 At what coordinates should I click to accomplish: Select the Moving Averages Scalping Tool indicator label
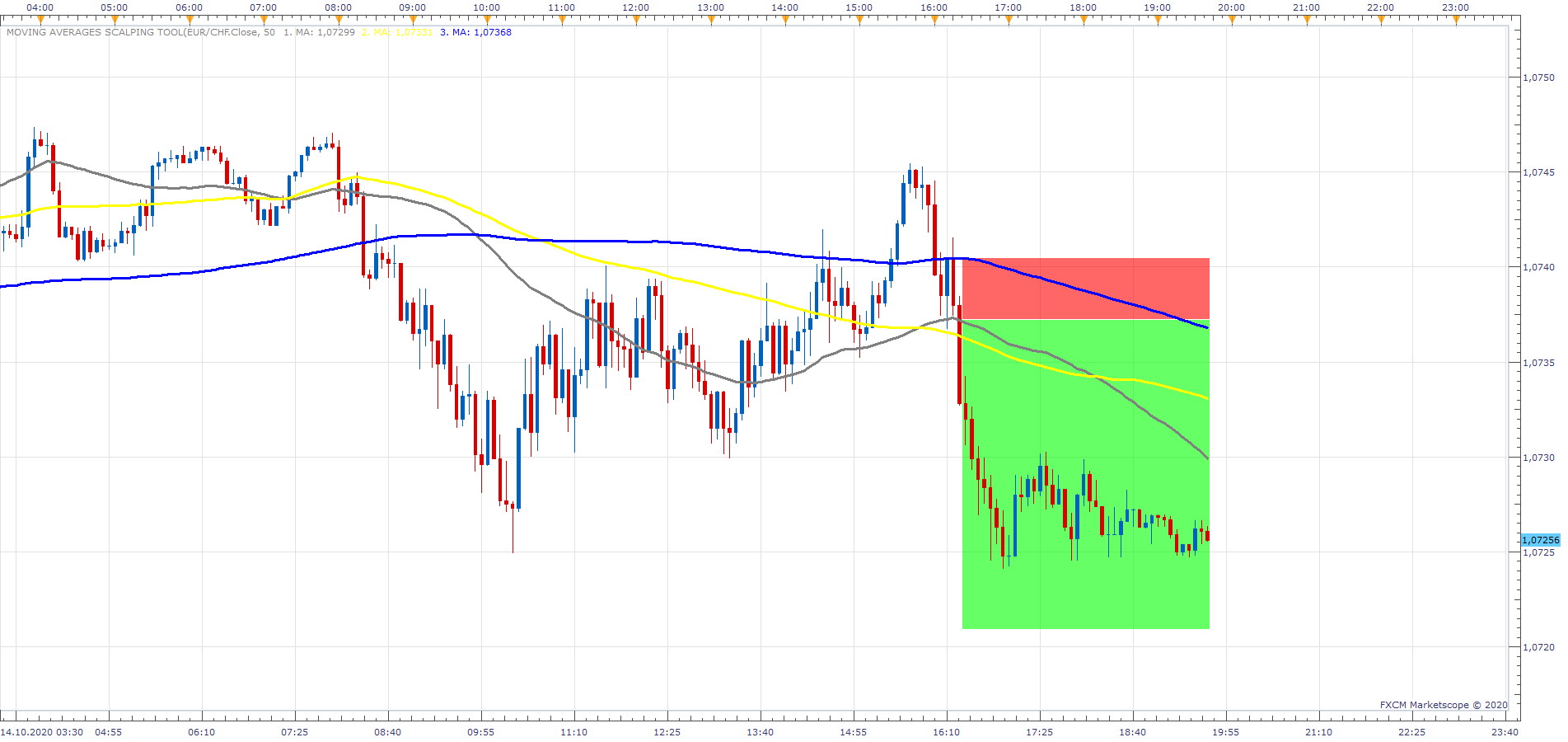141,32
